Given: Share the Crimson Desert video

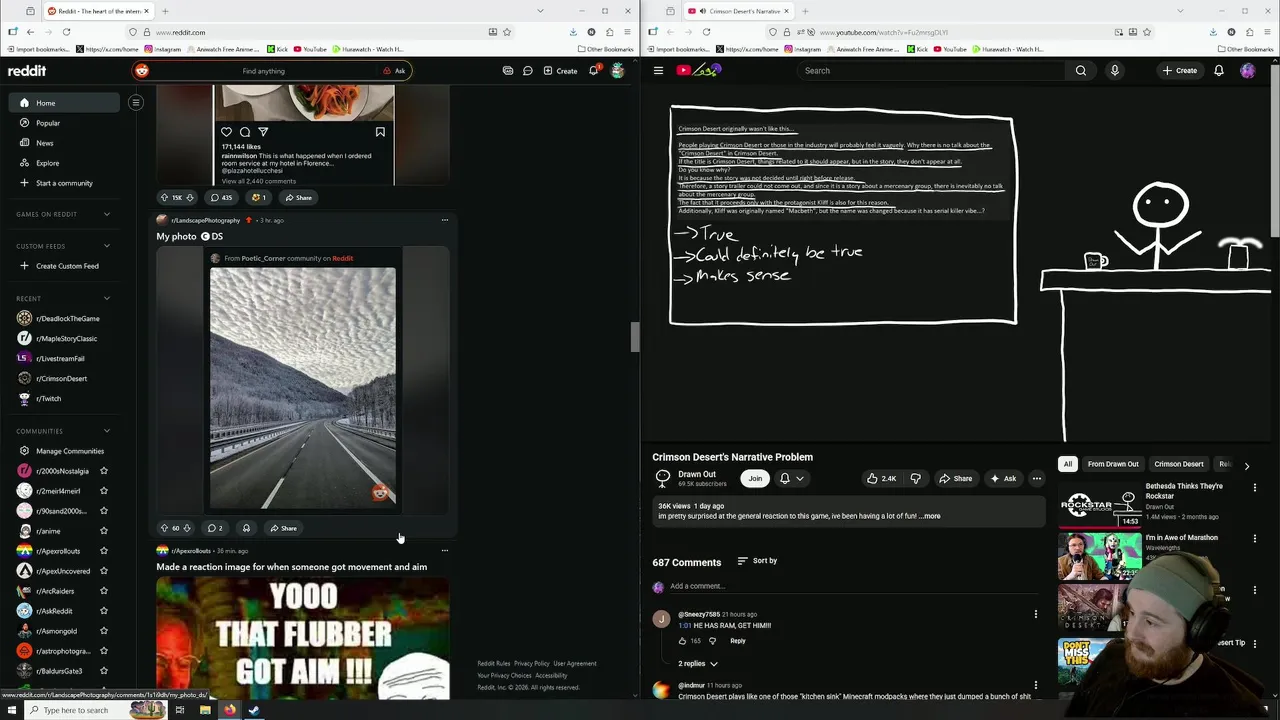Looking at the screenshot, I should coord(955,478).
